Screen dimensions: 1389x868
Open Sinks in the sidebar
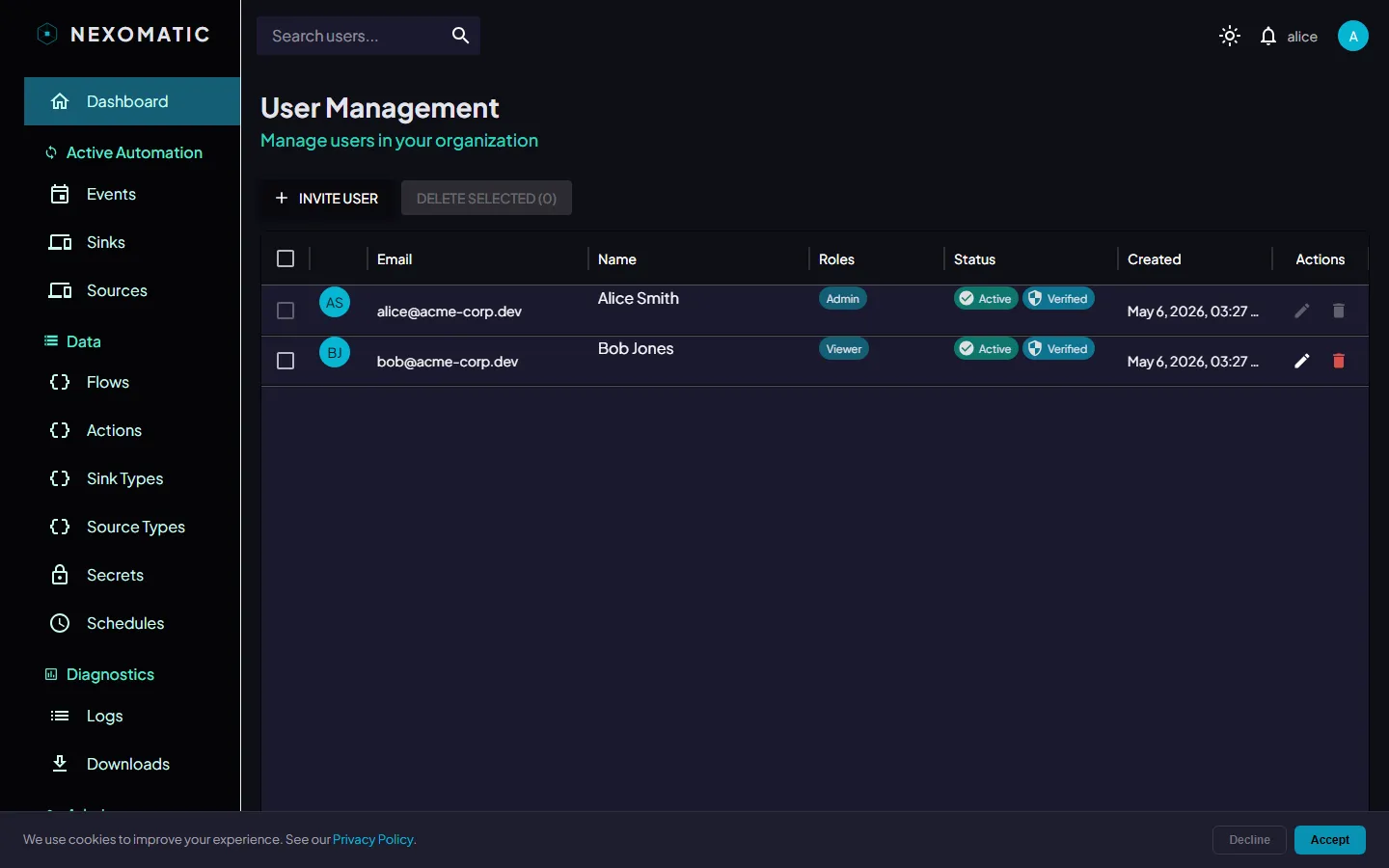pos(132,242)
